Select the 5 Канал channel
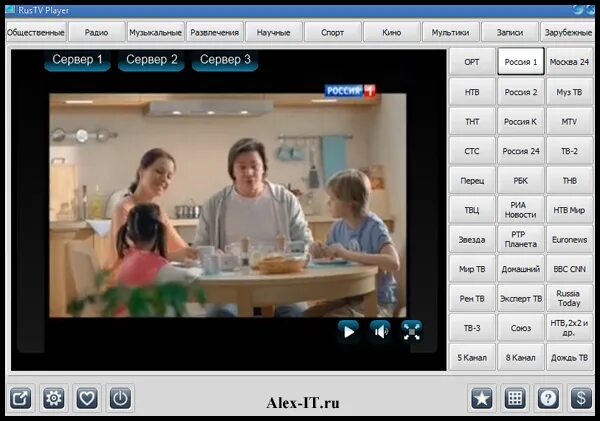 pyautogui.click(x=472, y=357)
